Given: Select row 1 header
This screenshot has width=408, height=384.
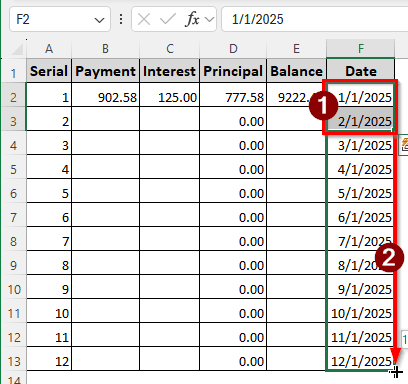Looking at the screenshot, I should pyautogui.click(x=13, y=71).
